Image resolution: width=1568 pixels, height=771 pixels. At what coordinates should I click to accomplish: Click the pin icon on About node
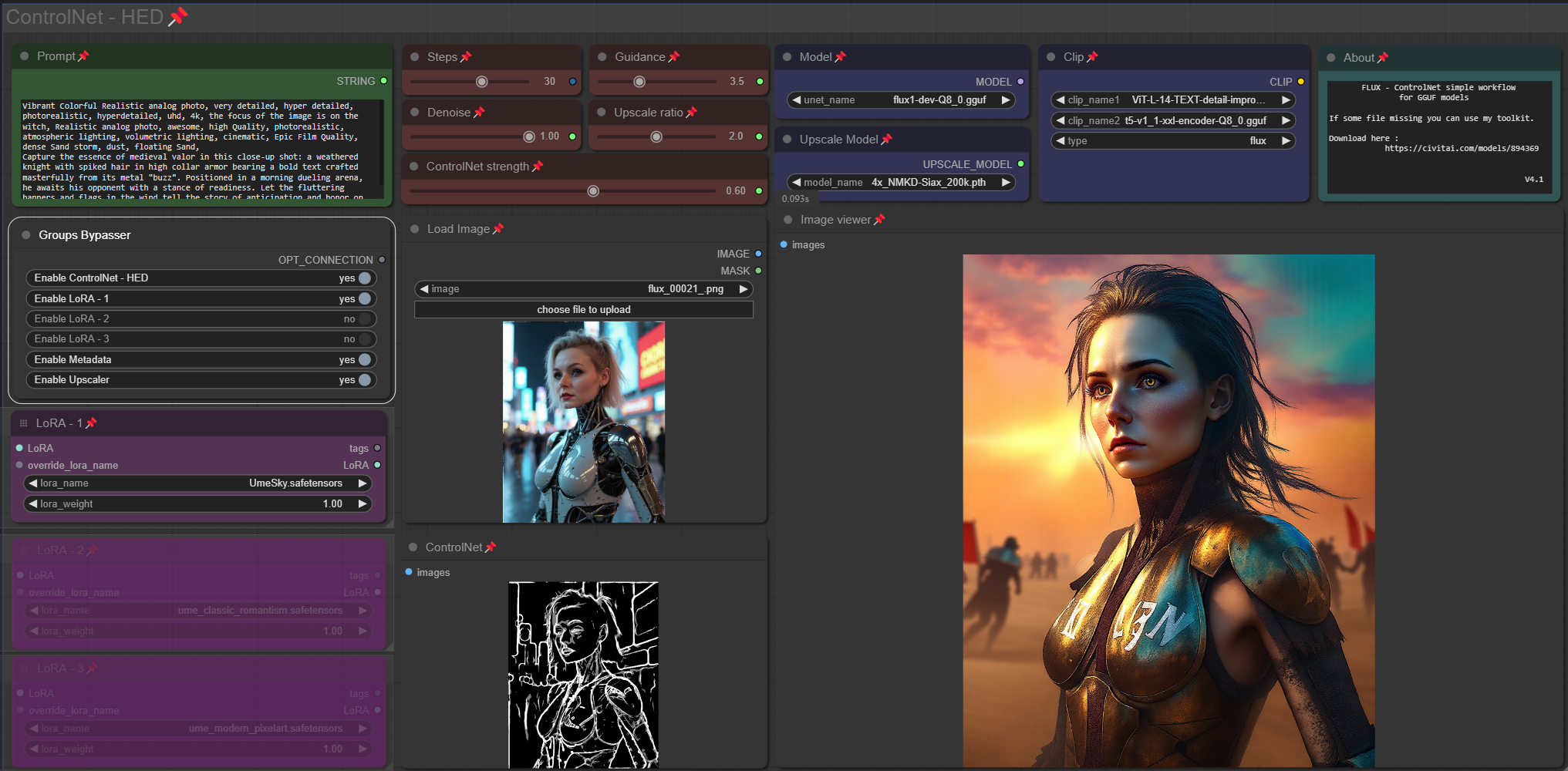1383,58
